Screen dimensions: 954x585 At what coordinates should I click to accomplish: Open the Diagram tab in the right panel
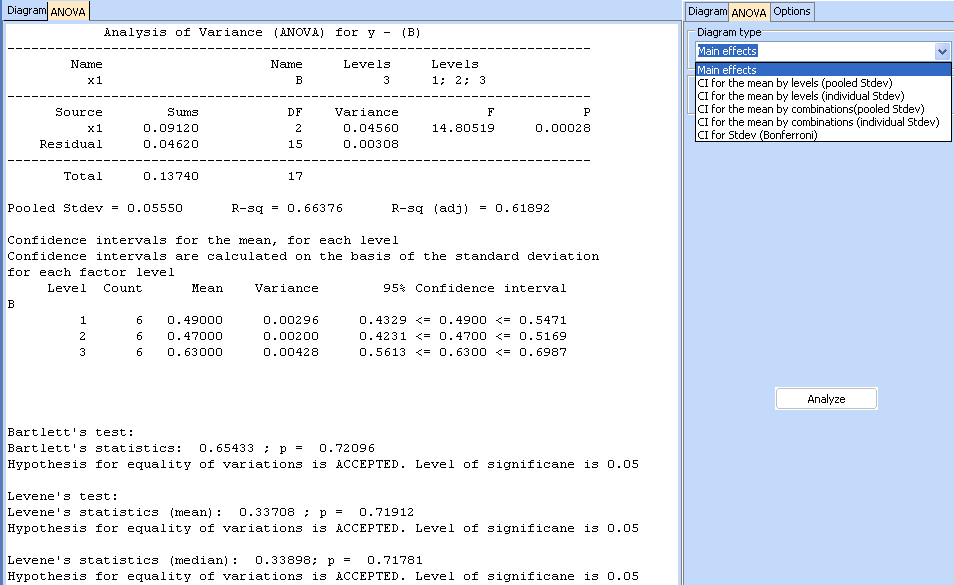(x=707, y=11)
